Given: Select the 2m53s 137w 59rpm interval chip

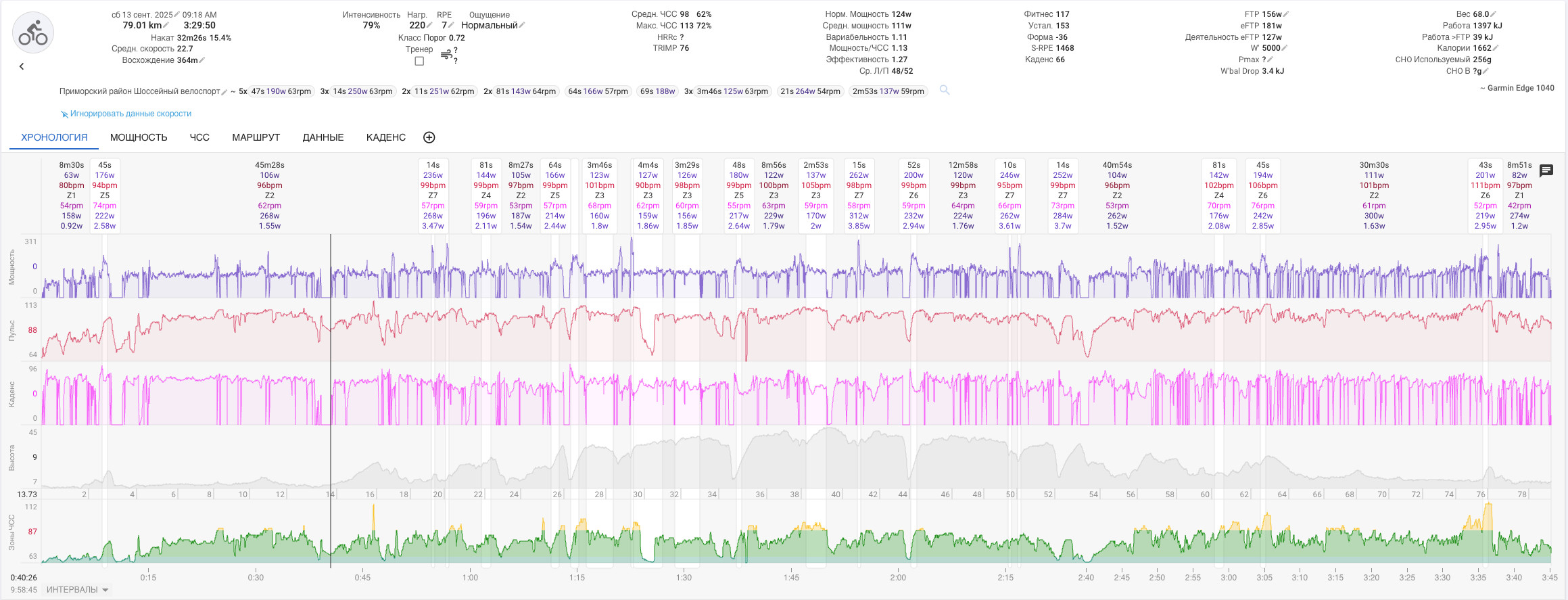Looking at the screenshot, I should [x=888, y=91].
